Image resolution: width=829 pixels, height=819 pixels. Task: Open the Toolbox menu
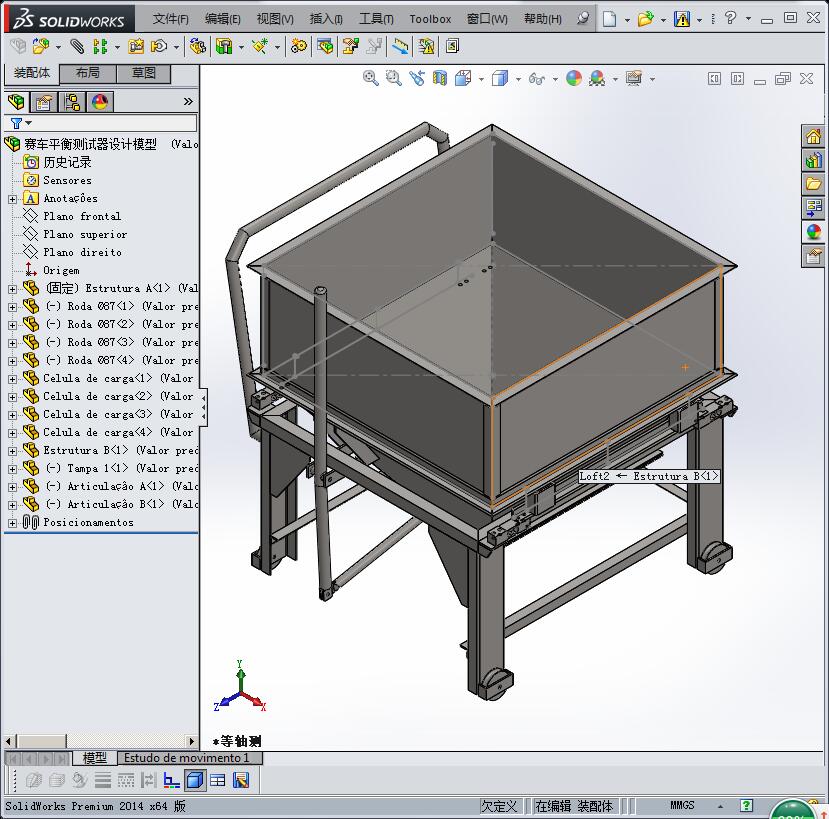pyautogui.click(x=430, y=19)
